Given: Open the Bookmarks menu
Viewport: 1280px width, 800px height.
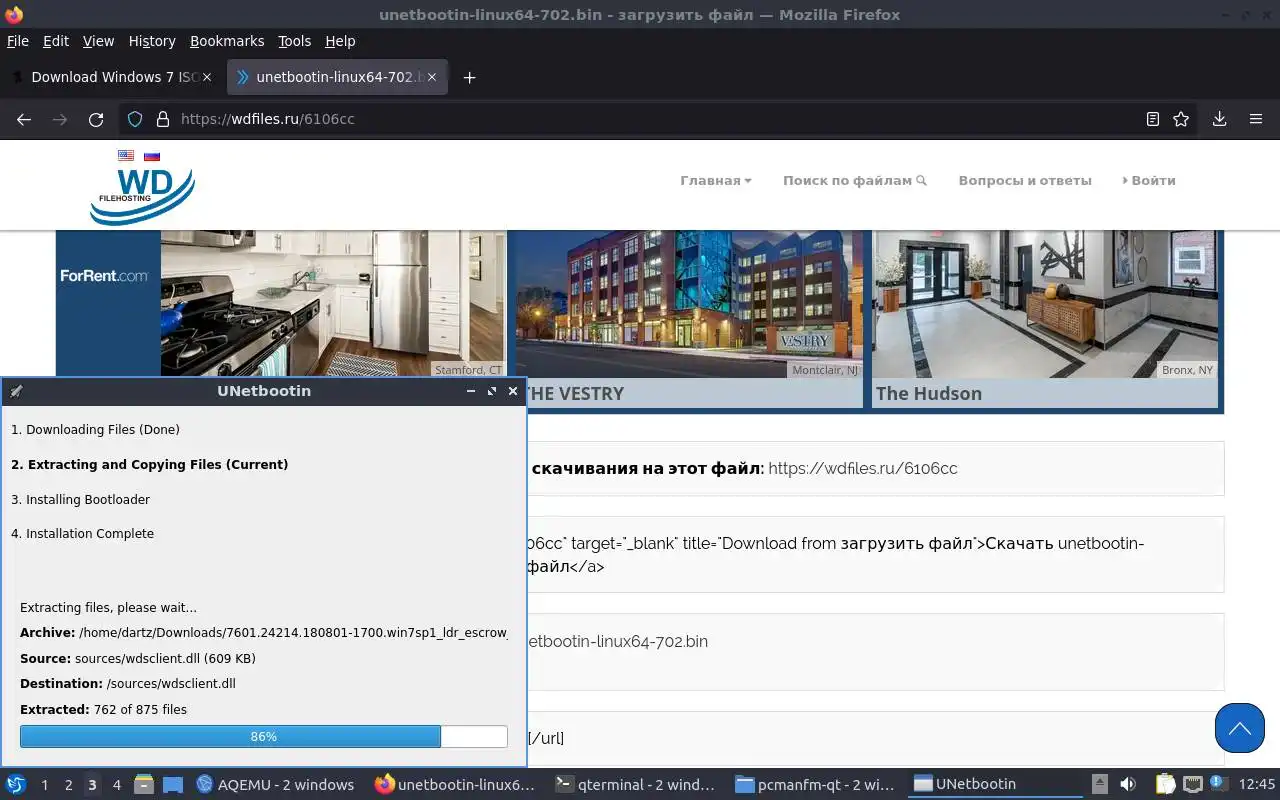Looking at the screenshot, I should click(227, 41).
